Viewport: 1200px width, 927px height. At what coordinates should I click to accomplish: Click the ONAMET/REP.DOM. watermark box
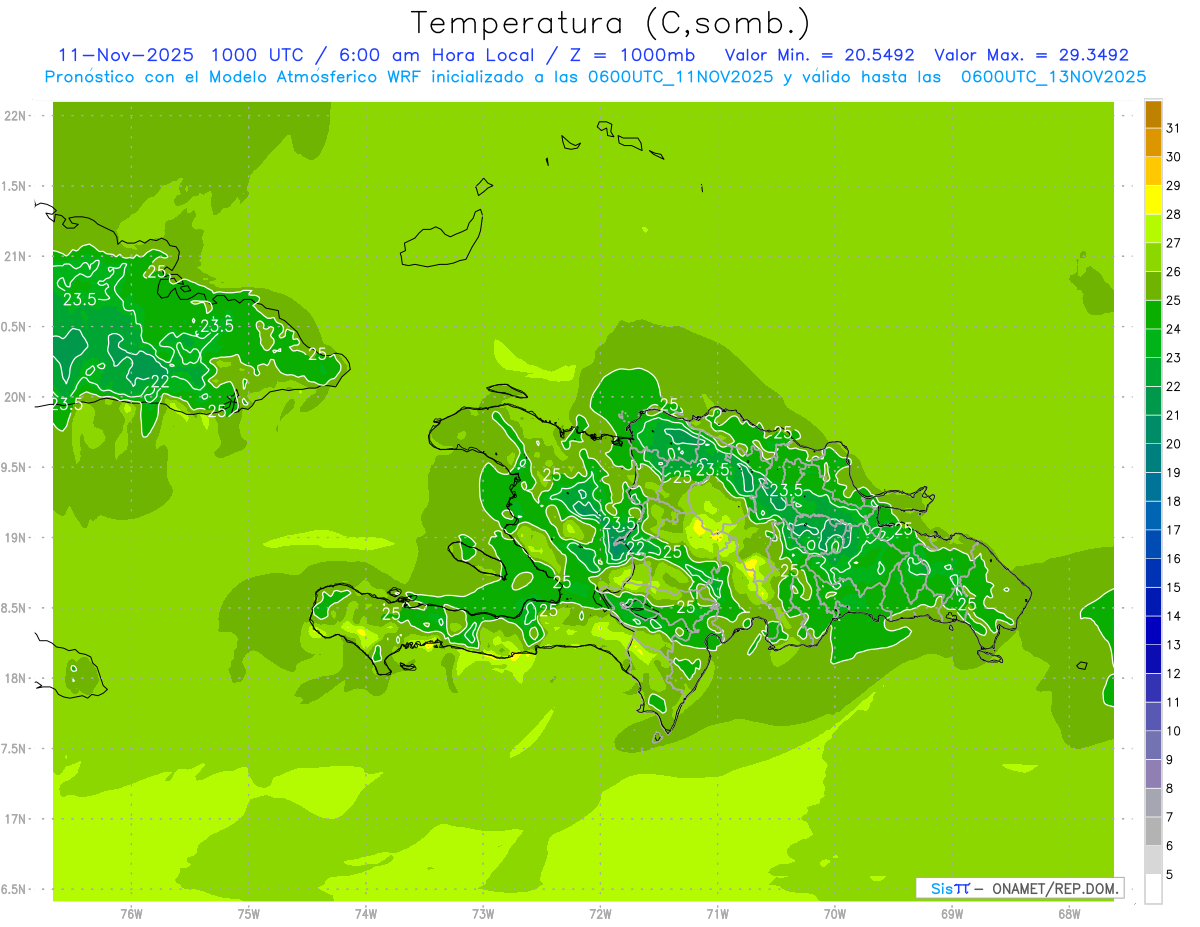click(1019, 888)
